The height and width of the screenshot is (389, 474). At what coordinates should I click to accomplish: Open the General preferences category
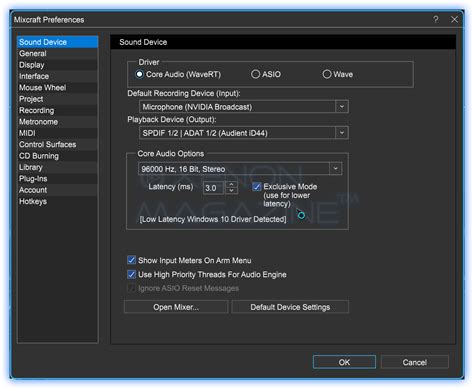click(58, 53)
